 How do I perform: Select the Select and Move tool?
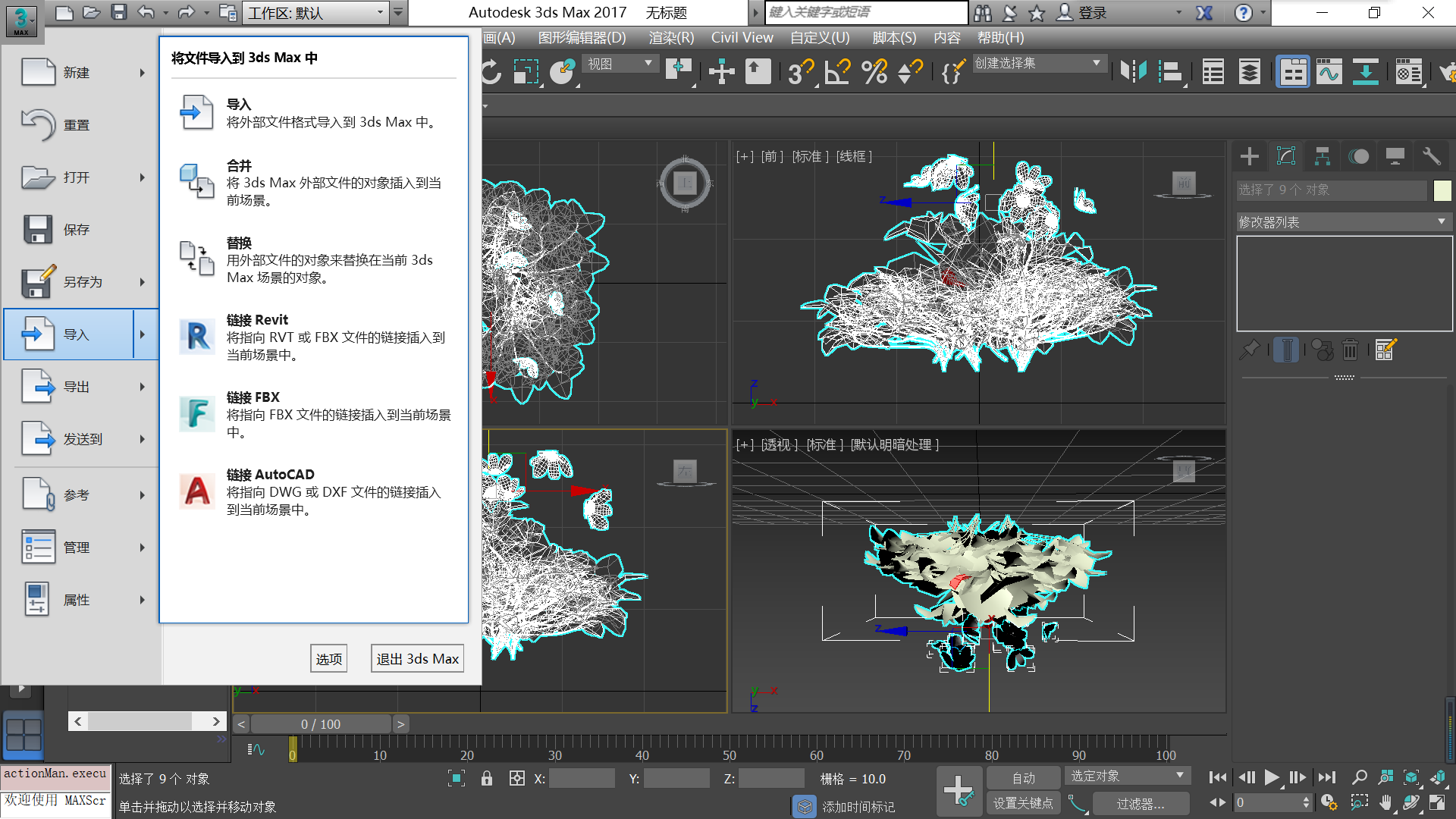tap(721, 71)
